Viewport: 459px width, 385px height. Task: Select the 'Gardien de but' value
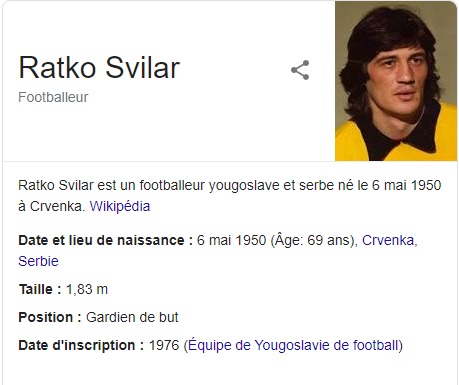[132, 317]
